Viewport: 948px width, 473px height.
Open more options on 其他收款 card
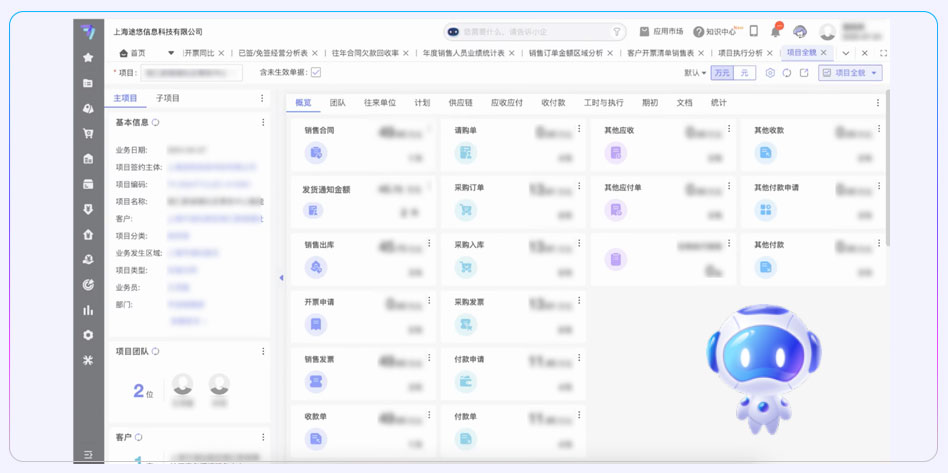pyautogui.click(x=878, y=129)
